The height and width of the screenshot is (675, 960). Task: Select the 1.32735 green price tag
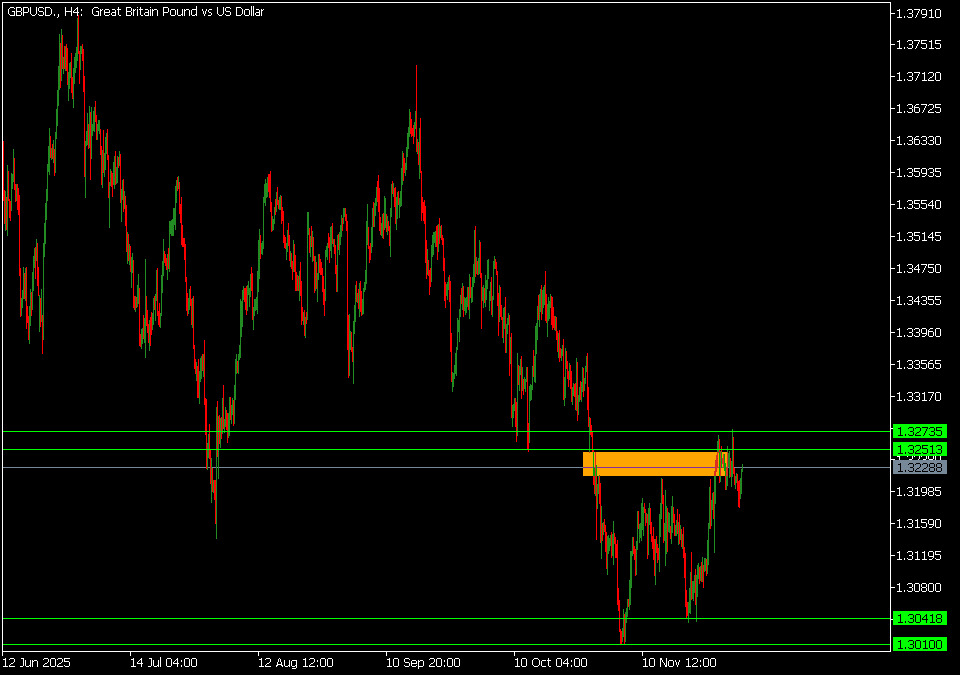pos(920,431)
